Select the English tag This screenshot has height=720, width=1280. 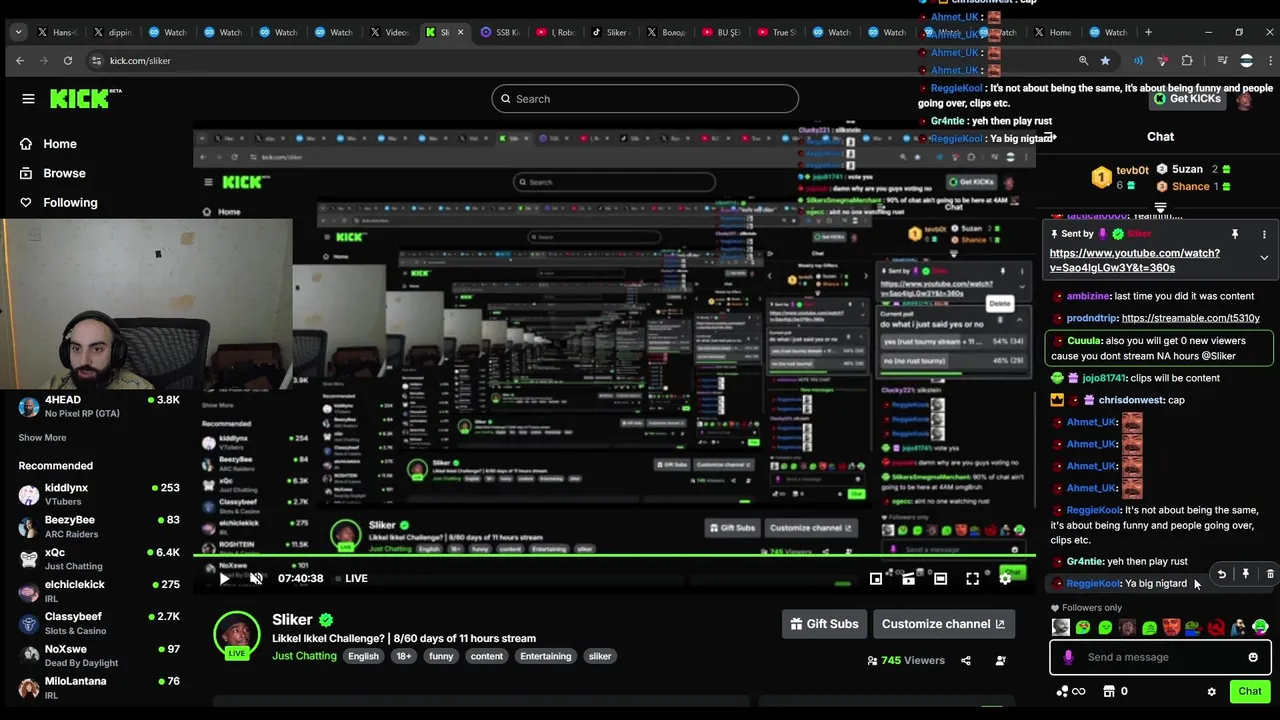(363, 656)
